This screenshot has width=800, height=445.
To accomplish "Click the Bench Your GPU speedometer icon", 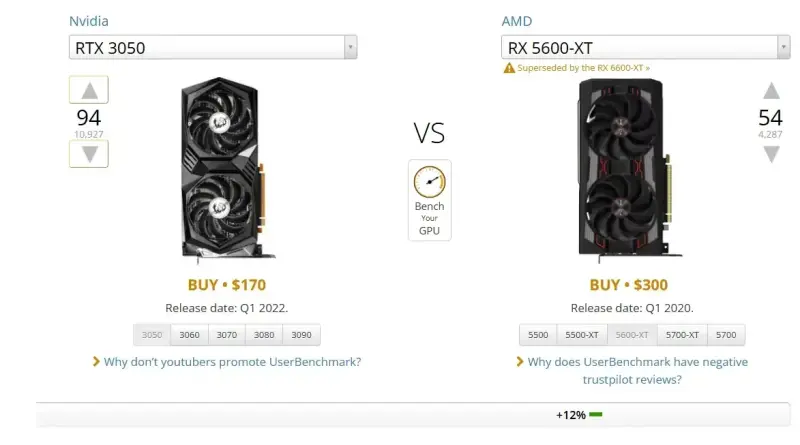I will [x=430, y=182].
